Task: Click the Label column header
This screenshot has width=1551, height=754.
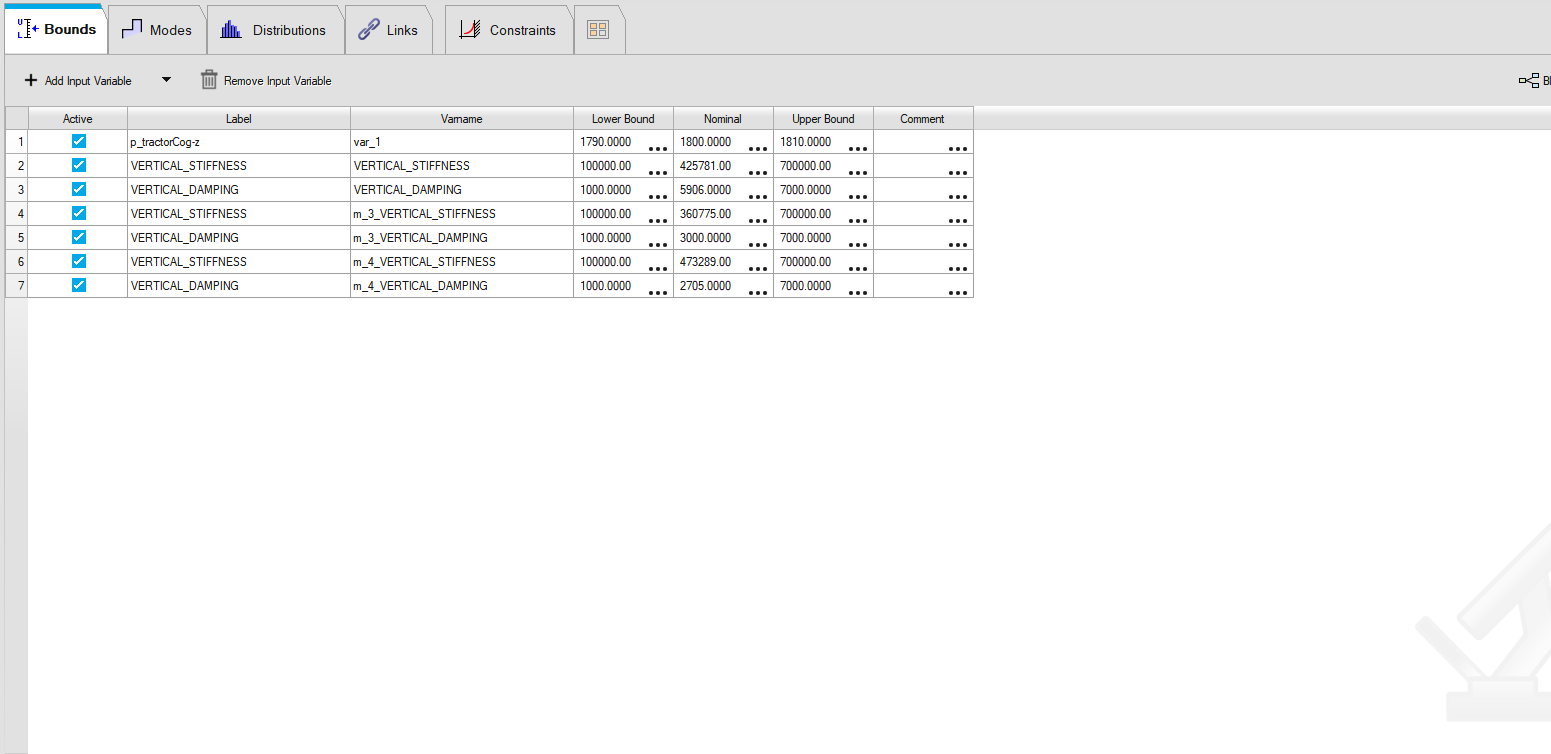Action: pos(239,118)
